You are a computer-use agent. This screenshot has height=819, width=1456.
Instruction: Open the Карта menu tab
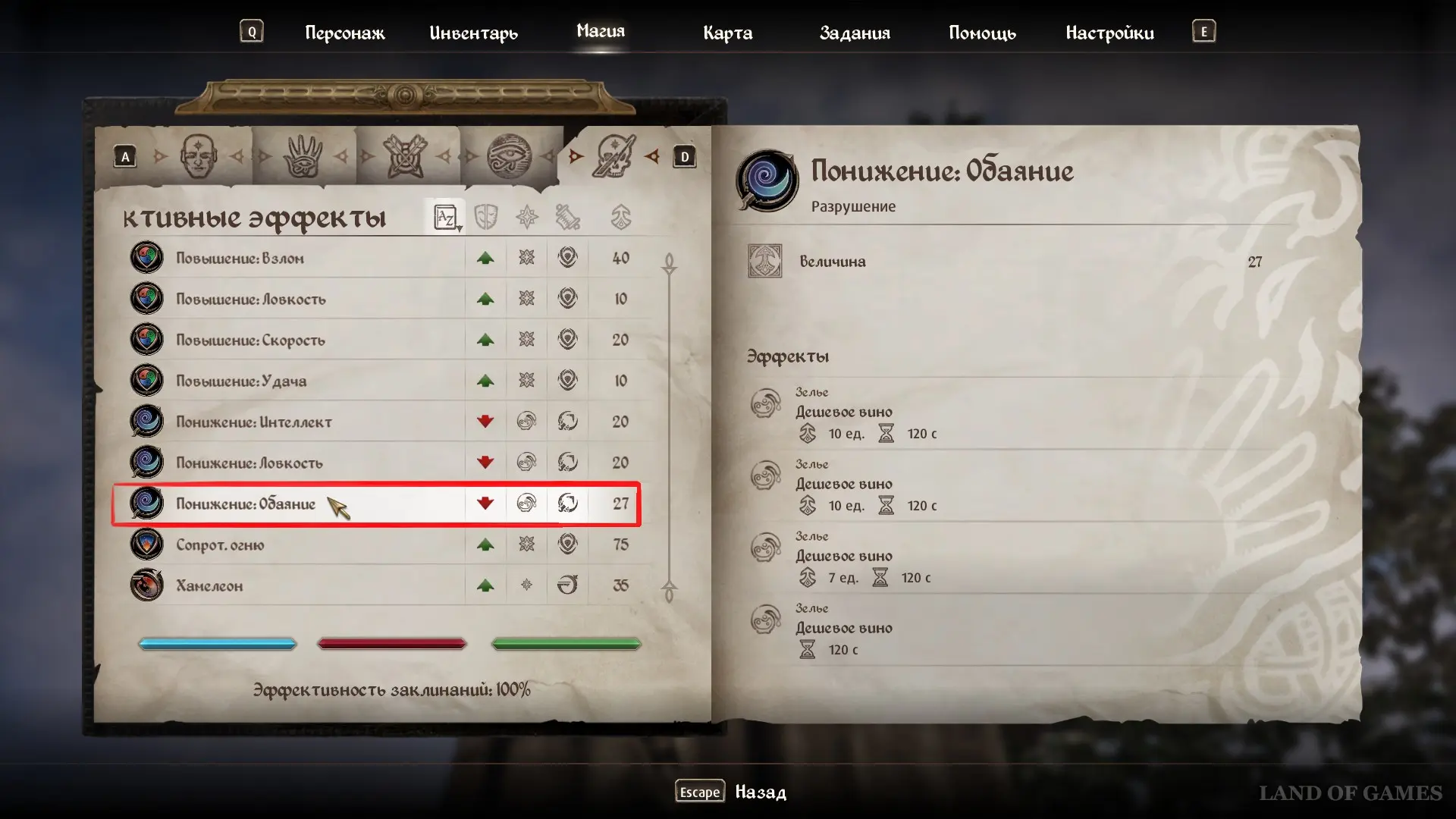pyautogui.click(x=727, y=33)
